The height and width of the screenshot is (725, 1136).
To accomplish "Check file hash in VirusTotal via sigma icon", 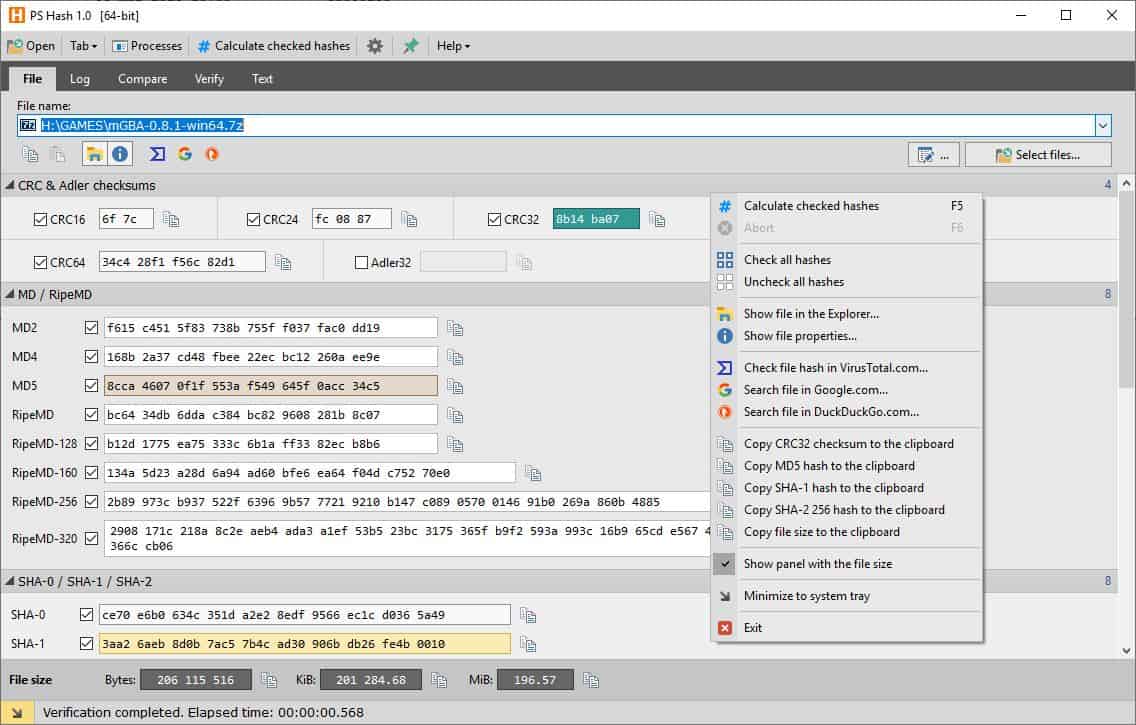I will coord(155,154).
